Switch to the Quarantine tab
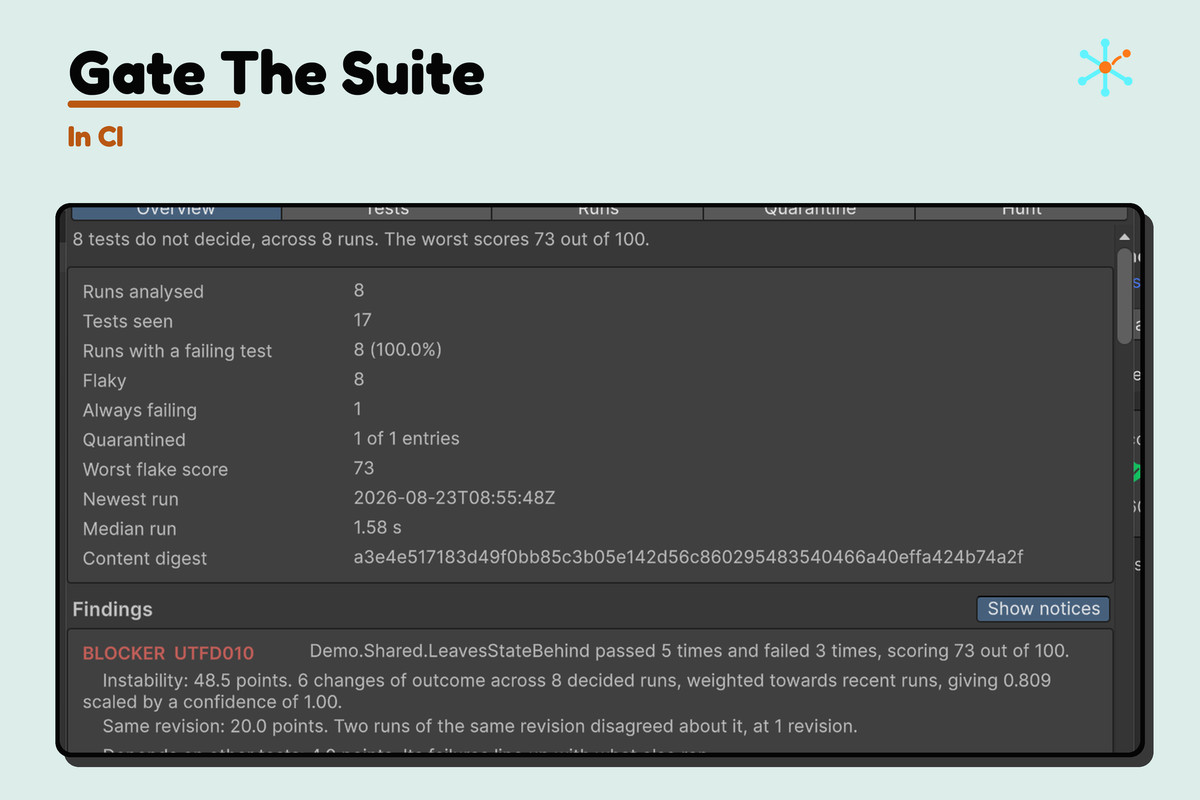Viewport: 1200px width, 800px height. (809, 212)
